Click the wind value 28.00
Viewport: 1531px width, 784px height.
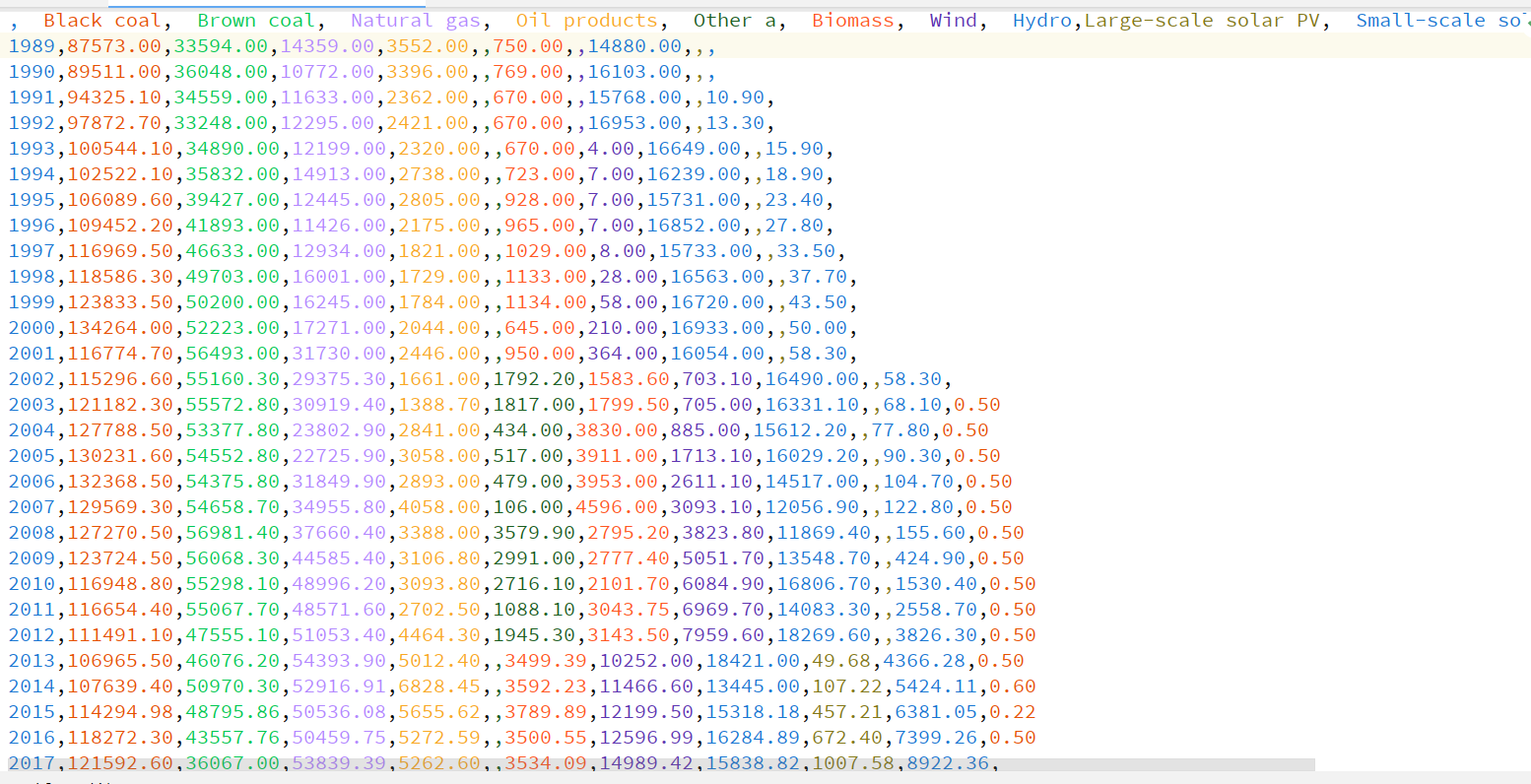(629, 277)
